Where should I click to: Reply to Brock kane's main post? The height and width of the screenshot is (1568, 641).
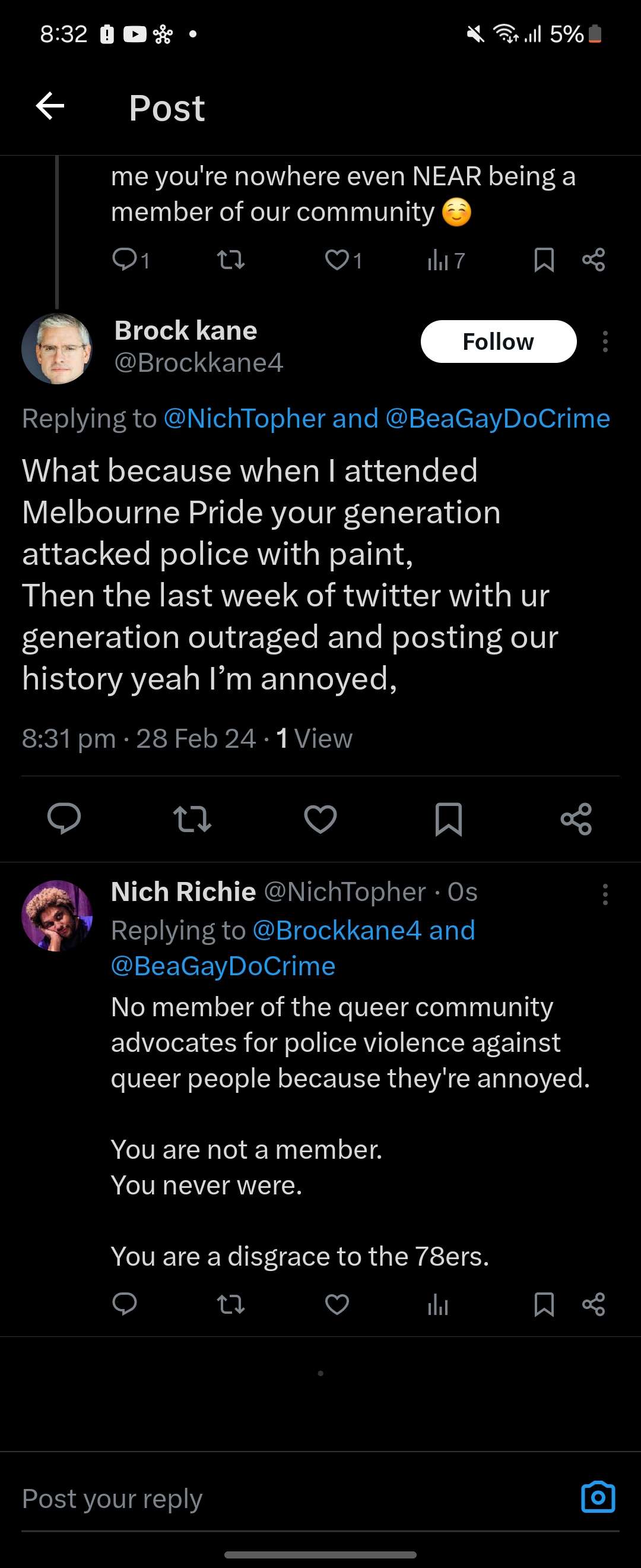[64, 818]
